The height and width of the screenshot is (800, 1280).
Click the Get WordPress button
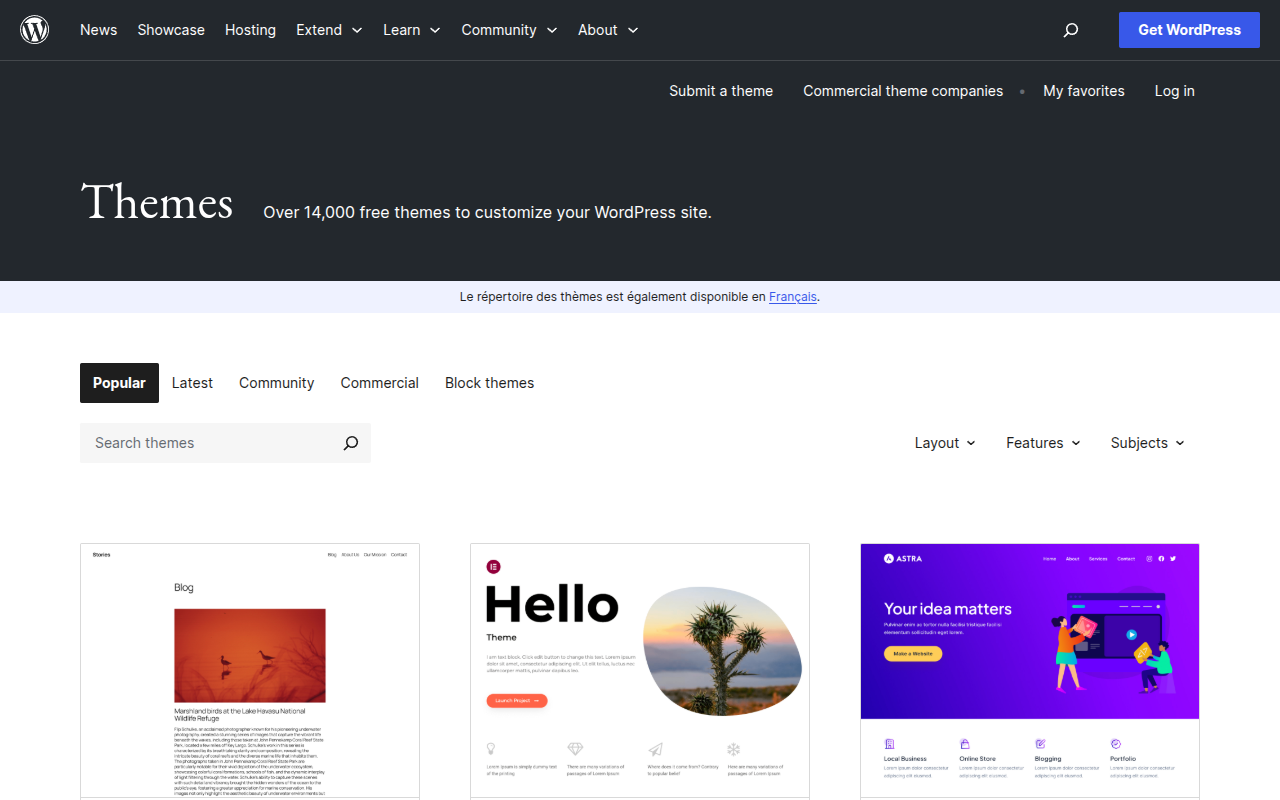pyautogui.click(x=1189, y=29)
